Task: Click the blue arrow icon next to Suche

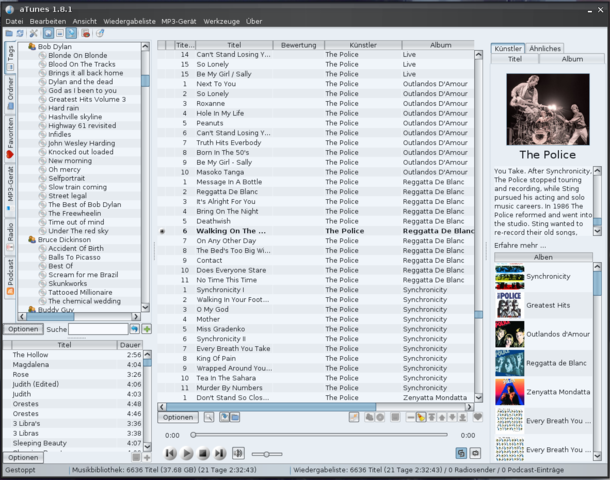Action: click(x=135, y=329)
